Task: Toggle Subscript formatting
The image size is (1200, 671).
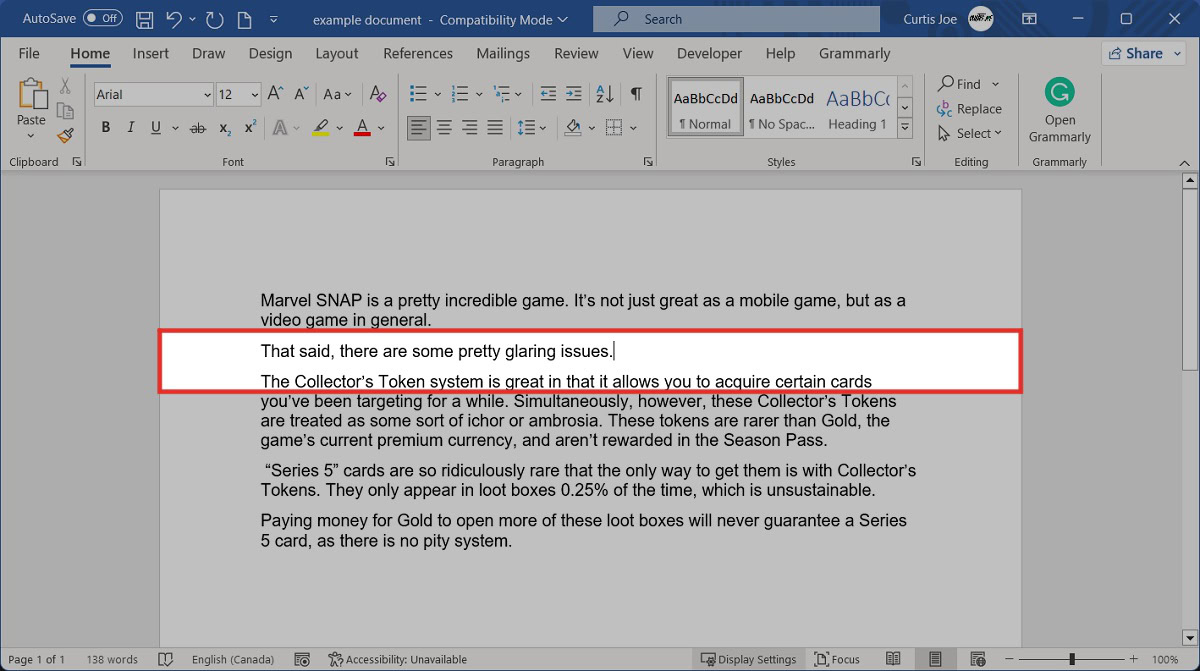Action: click(225, 128)
